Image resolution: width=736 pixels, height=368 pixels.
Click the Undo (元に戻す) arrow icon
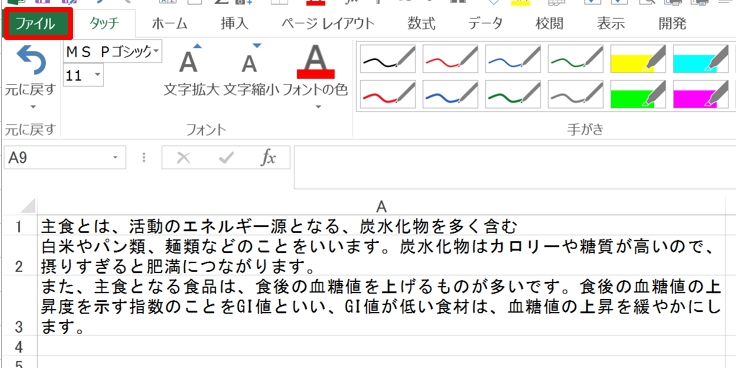pos(31,60)
